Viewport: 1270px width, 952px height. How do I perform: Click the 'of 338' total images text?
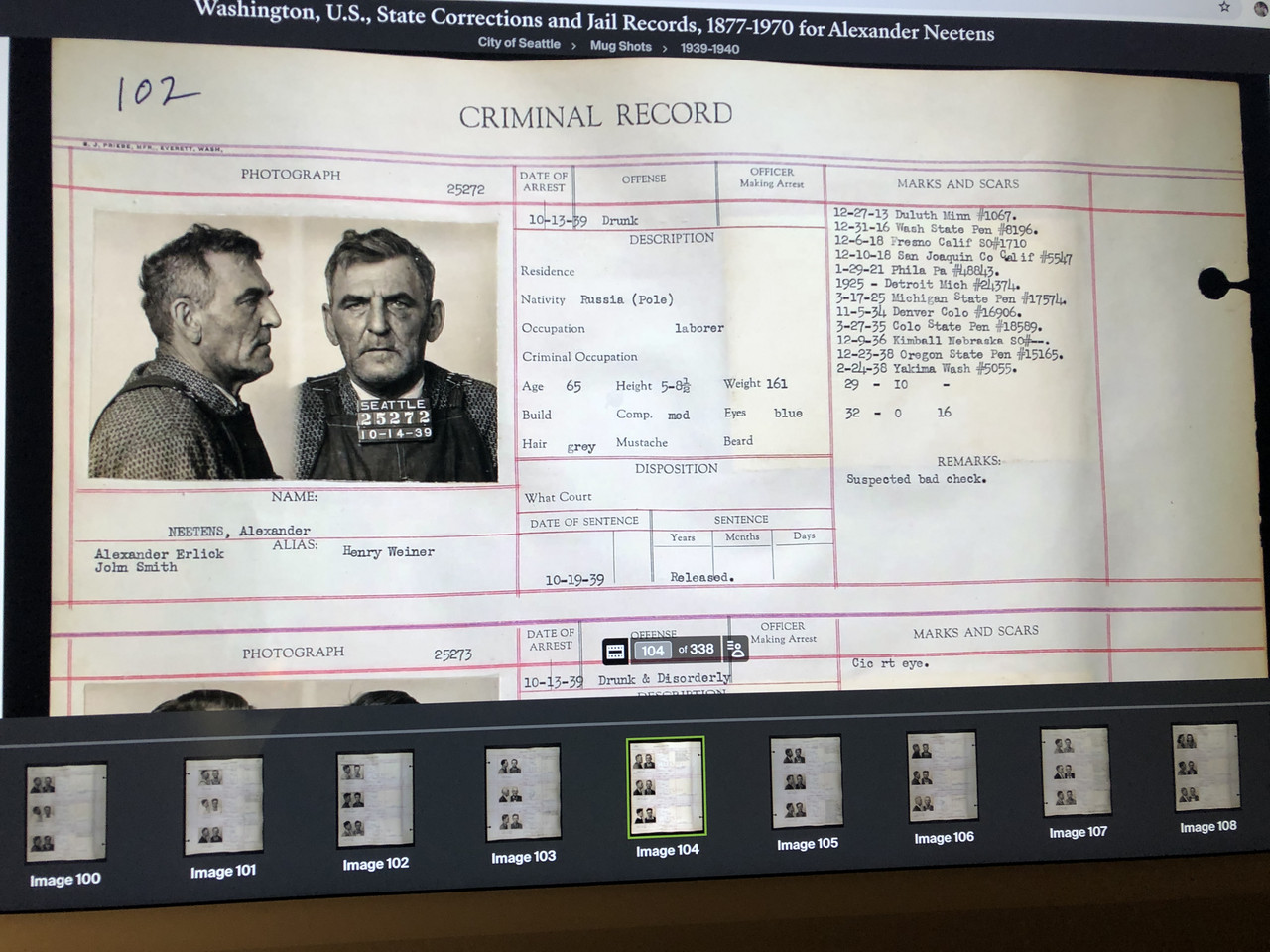click(696, 650)
